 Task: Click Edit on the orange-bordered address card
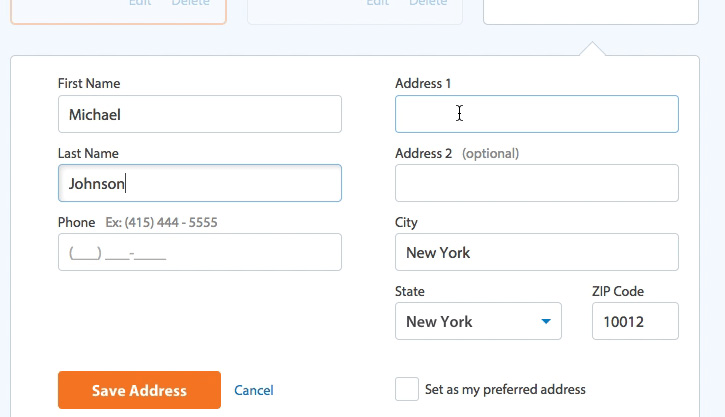(x=140, y=3)
